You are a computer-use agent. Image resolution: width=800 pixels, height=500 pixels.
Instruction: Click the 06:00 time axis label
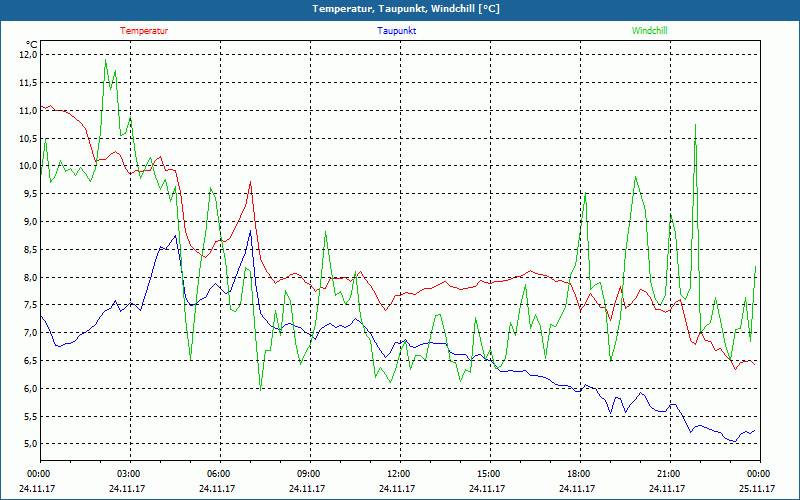pos(218,474)
